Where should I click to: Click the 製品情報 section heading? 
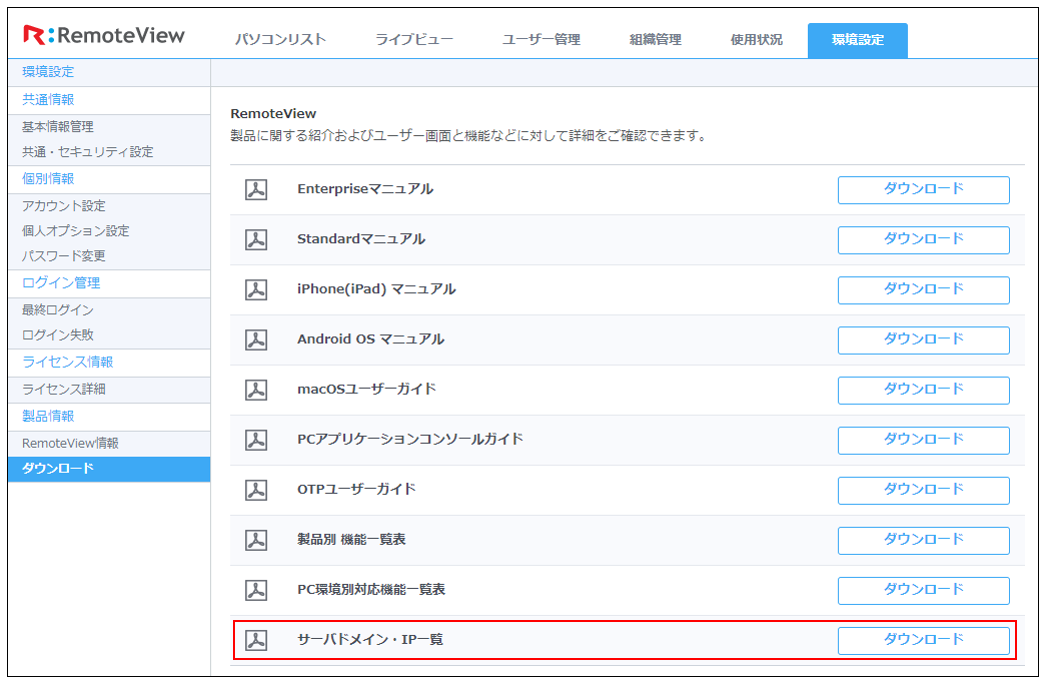tap(48, 417)
